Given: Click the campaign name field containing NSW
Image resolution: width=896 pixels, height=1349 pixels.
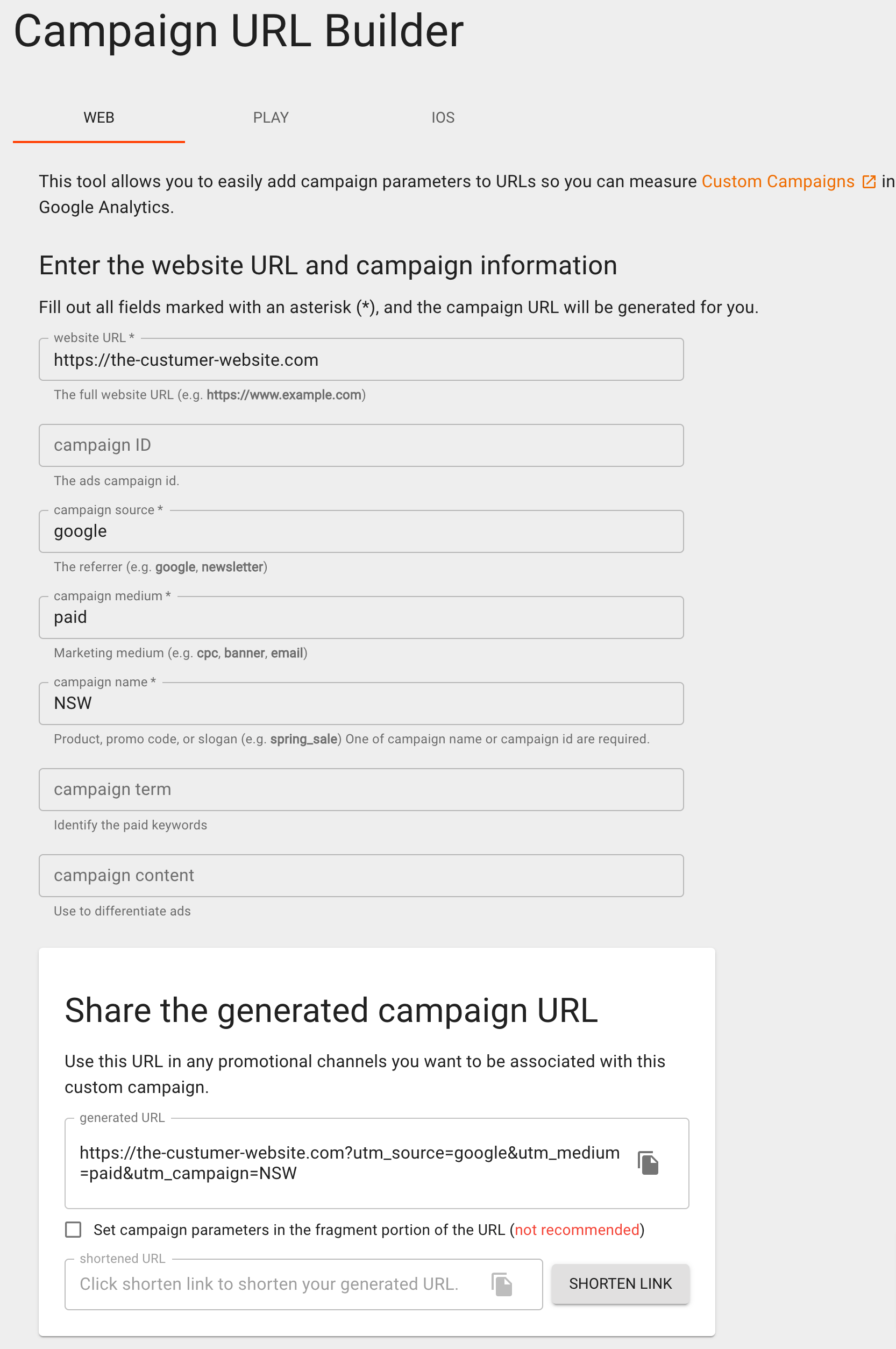Looking at the screenshot, I should [360, 704].
